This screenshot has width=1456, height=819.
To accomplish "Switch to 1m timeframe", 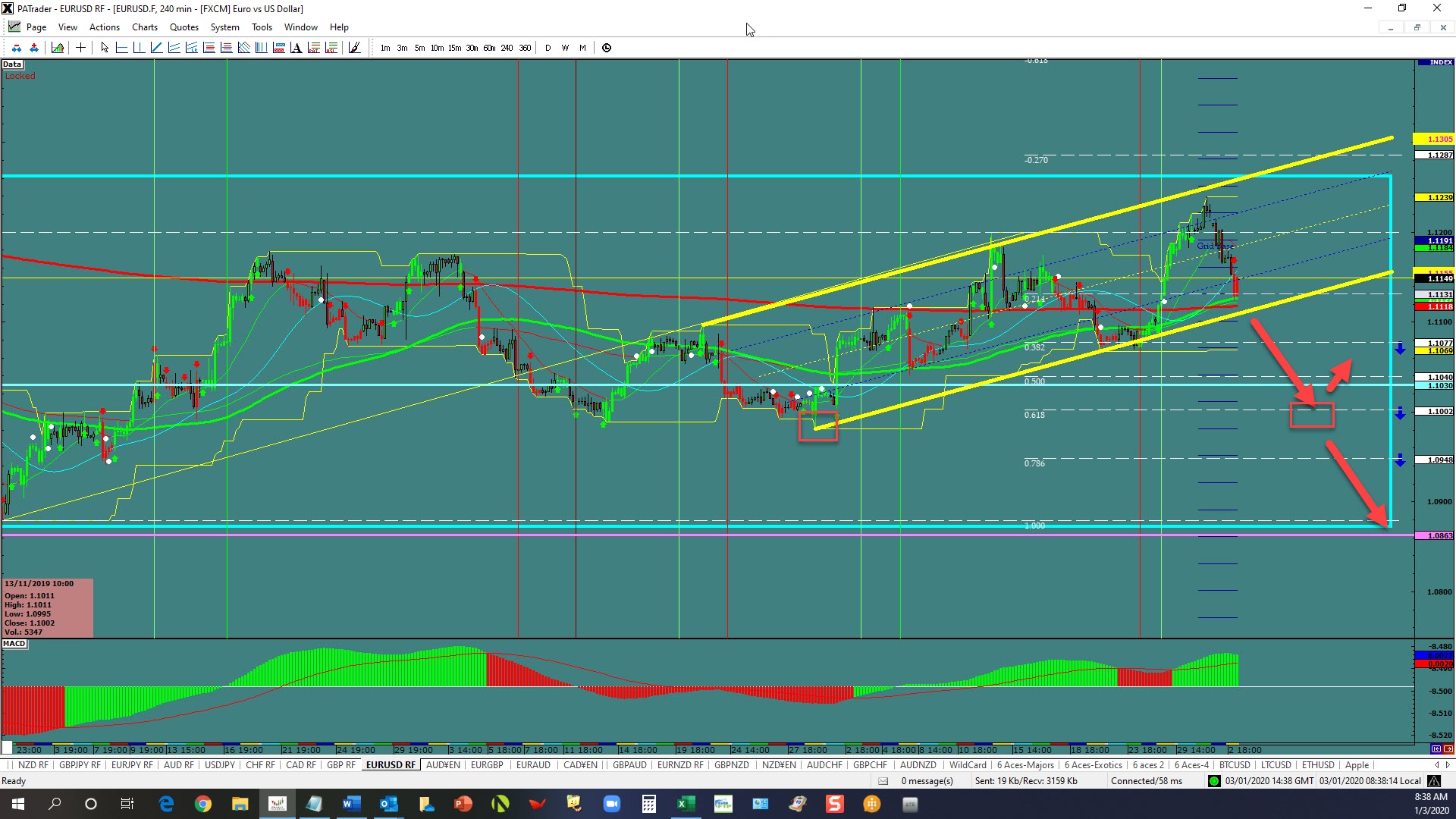I will point(385,48).
